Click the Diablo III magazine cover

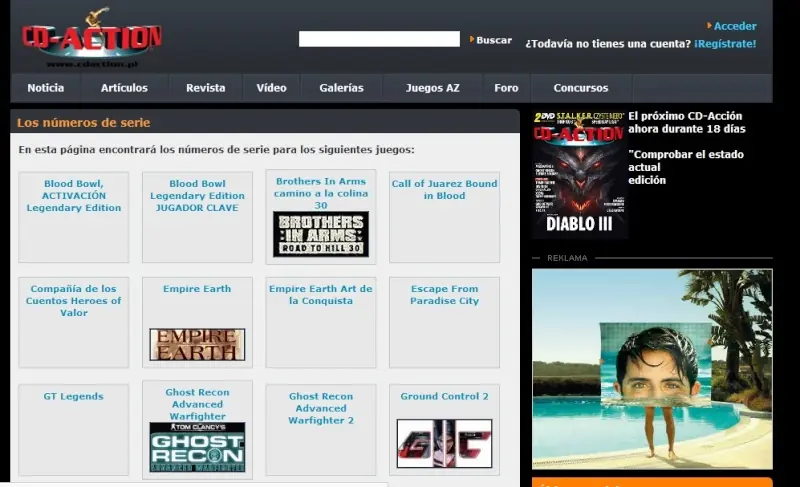point(580,174)
